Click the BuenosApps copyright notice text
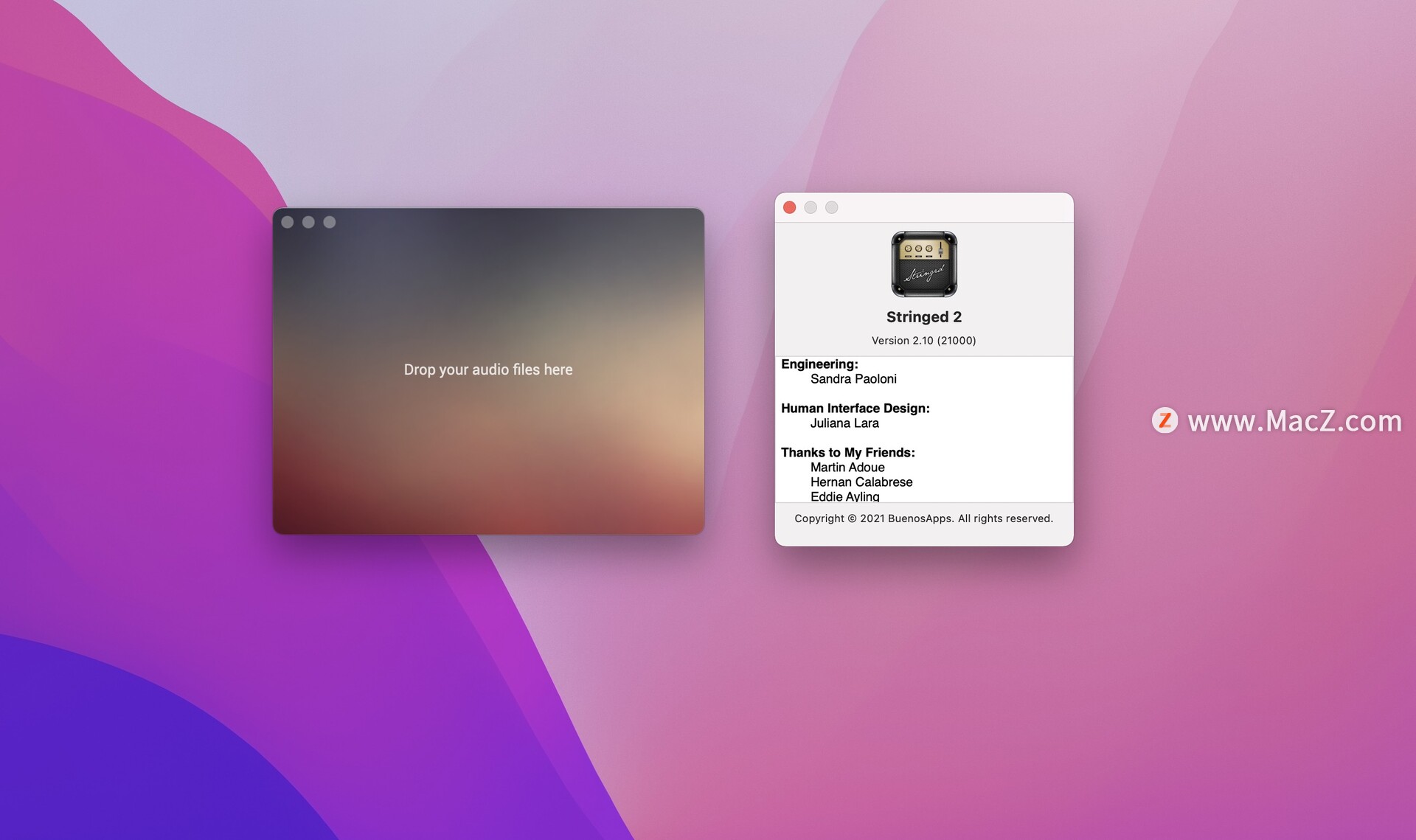Screen dimensions: 1416x840 [x=923, y=518]
